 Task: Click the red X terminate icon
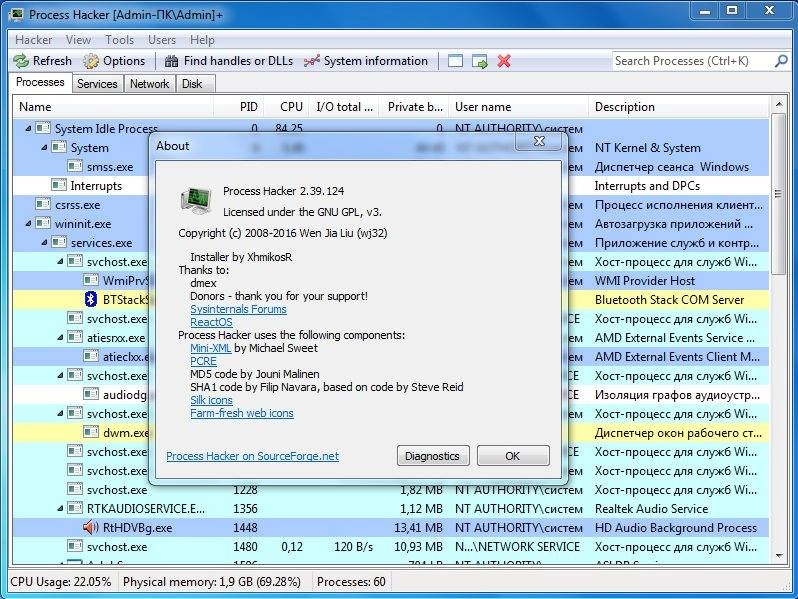click(x=504, y=61)
